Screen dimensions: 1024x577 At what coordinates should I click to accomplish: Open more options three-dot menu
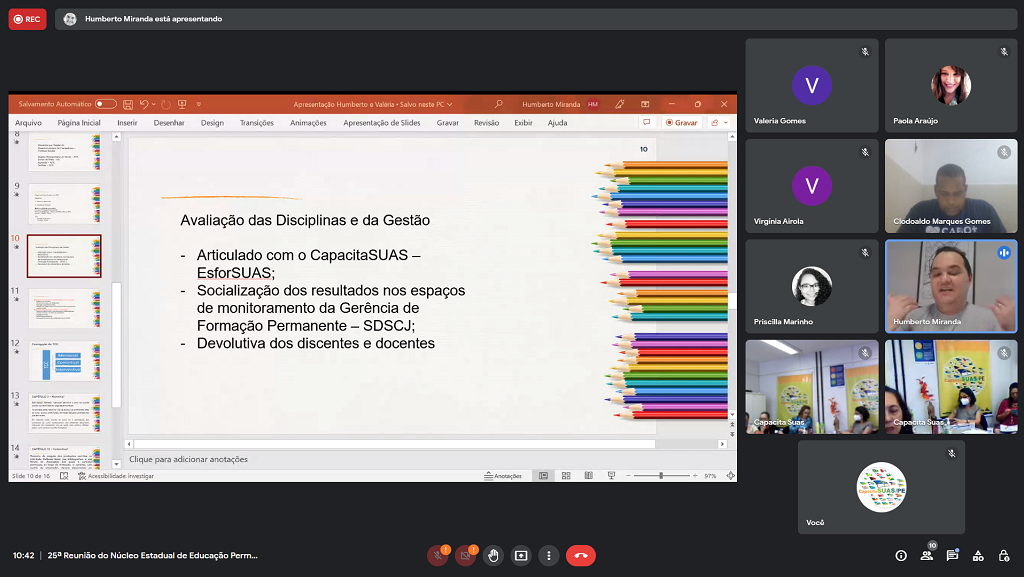click(x=549, y=555)
